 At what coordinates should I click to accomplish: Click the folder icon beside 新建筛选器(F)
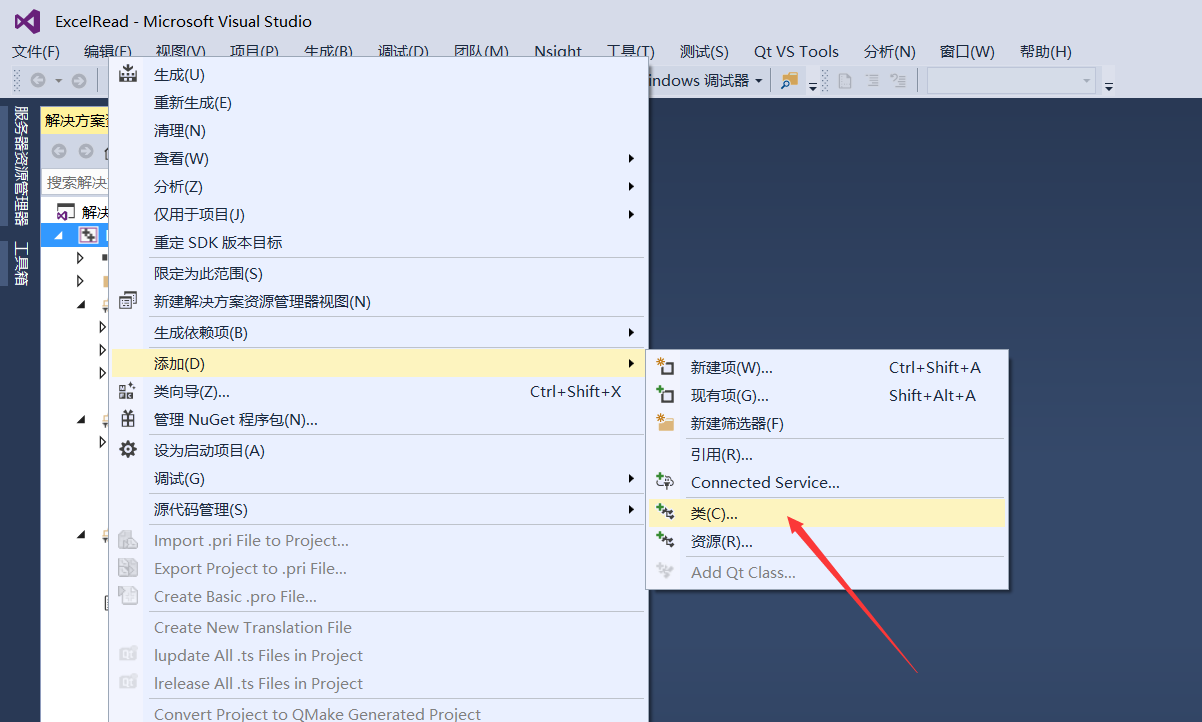(665, 423)
